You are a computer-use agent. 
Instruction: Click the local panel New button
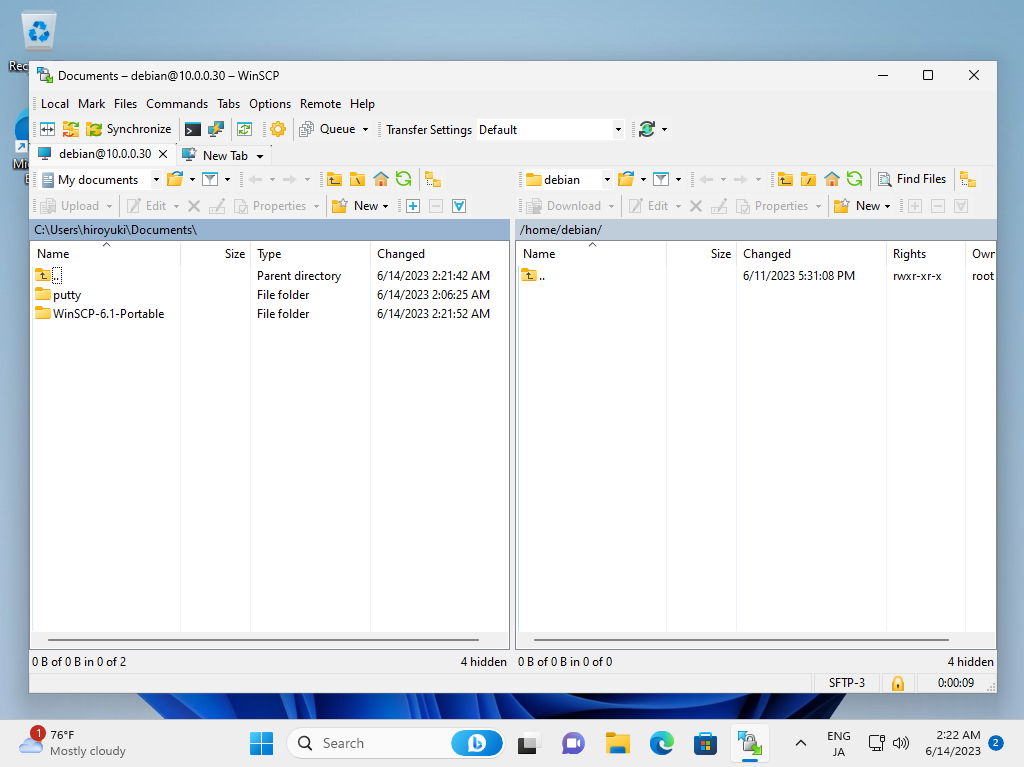click(356, 206)
